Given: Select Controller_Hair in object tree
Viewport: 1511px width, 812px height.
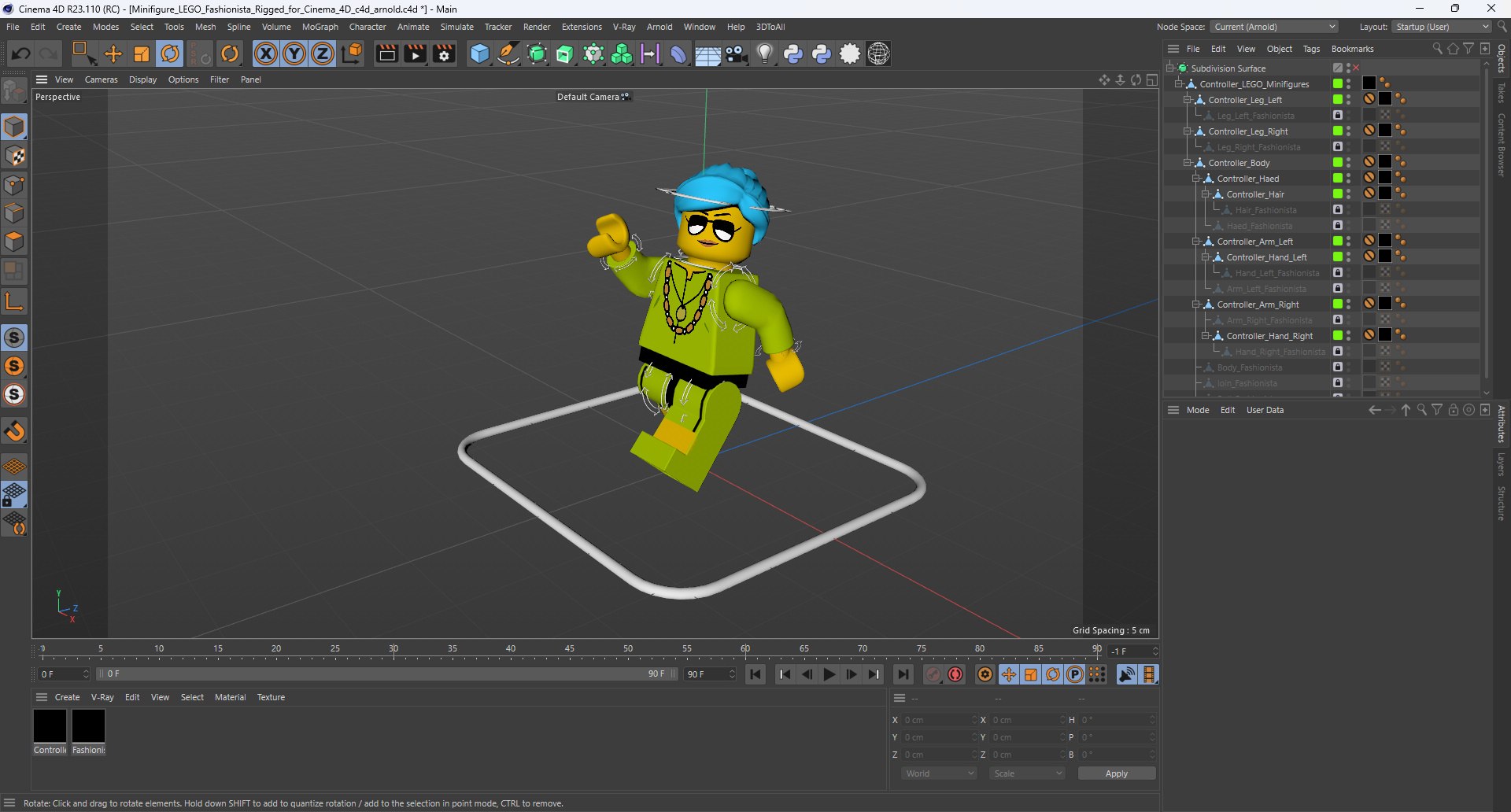Looking at the screenshot, I should (x=1254, y=194).
